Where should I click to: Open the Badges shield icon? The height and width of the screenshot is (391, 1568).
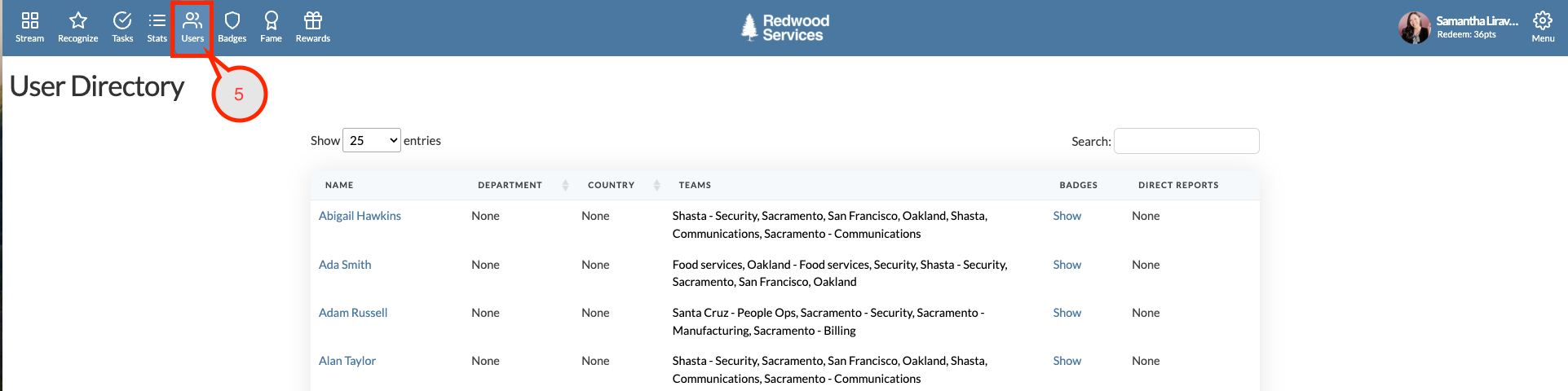(x=232, y=21)
